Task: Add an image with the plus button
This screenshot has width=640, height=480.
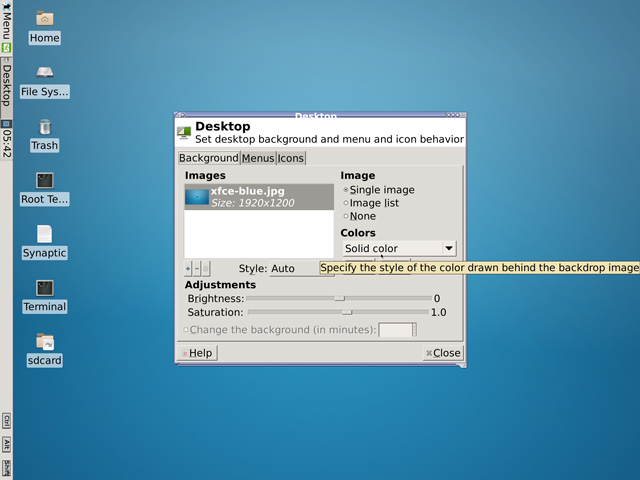Action: 188,269
